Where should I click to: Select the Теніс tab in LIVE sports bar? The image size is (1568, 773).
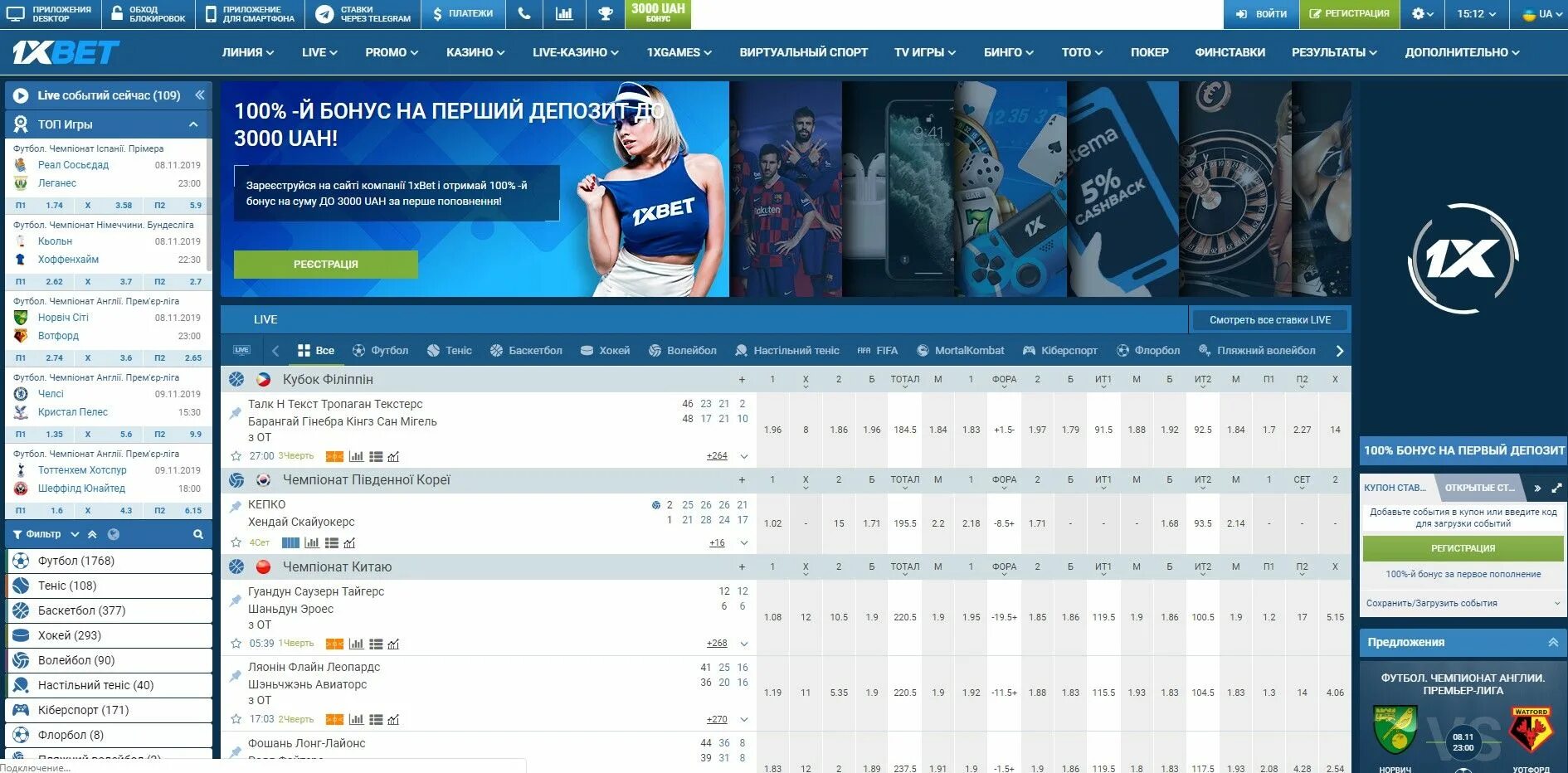pos(450,351)
